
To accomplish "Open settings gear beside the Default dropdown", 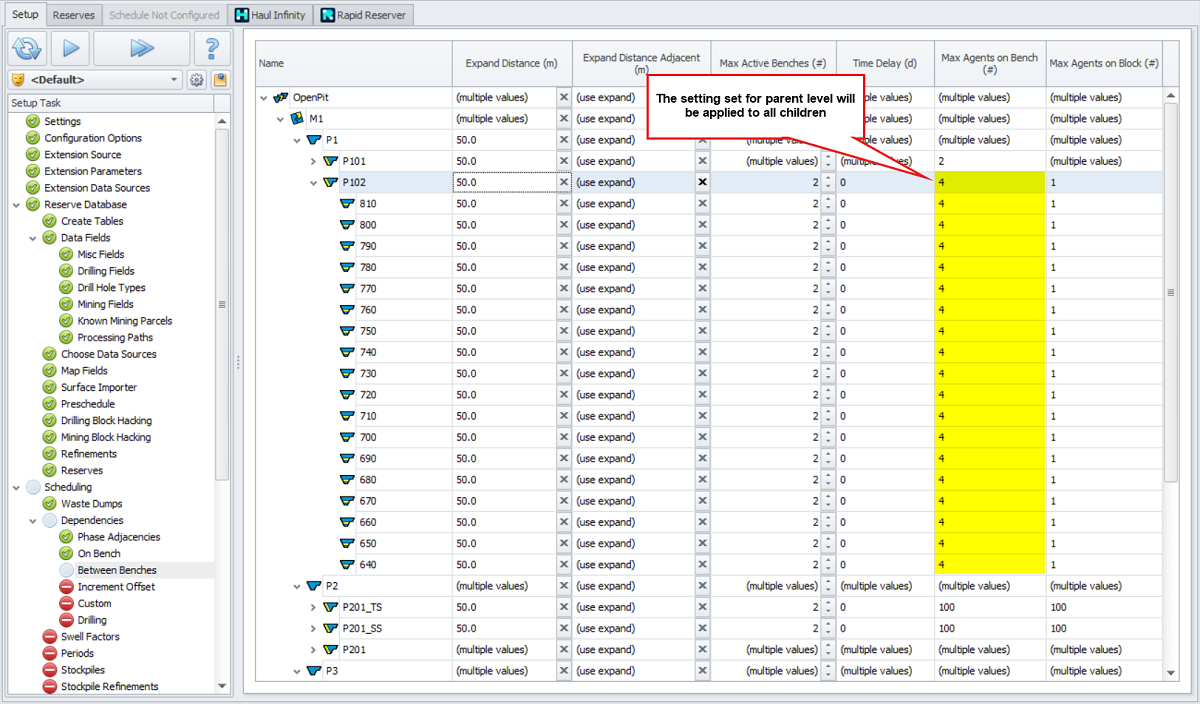I will click(x=197, y=80).
